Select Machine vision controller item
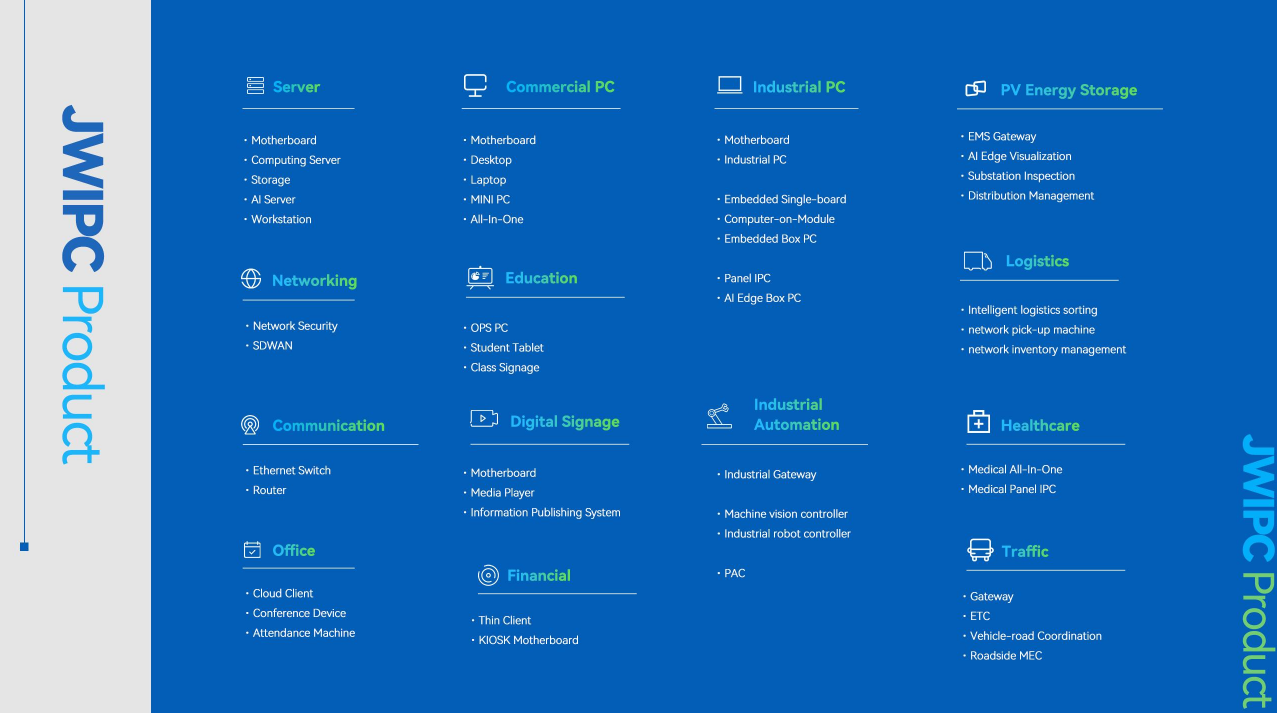The width and height of the screenshot is (1277, 713). [786, 514]
